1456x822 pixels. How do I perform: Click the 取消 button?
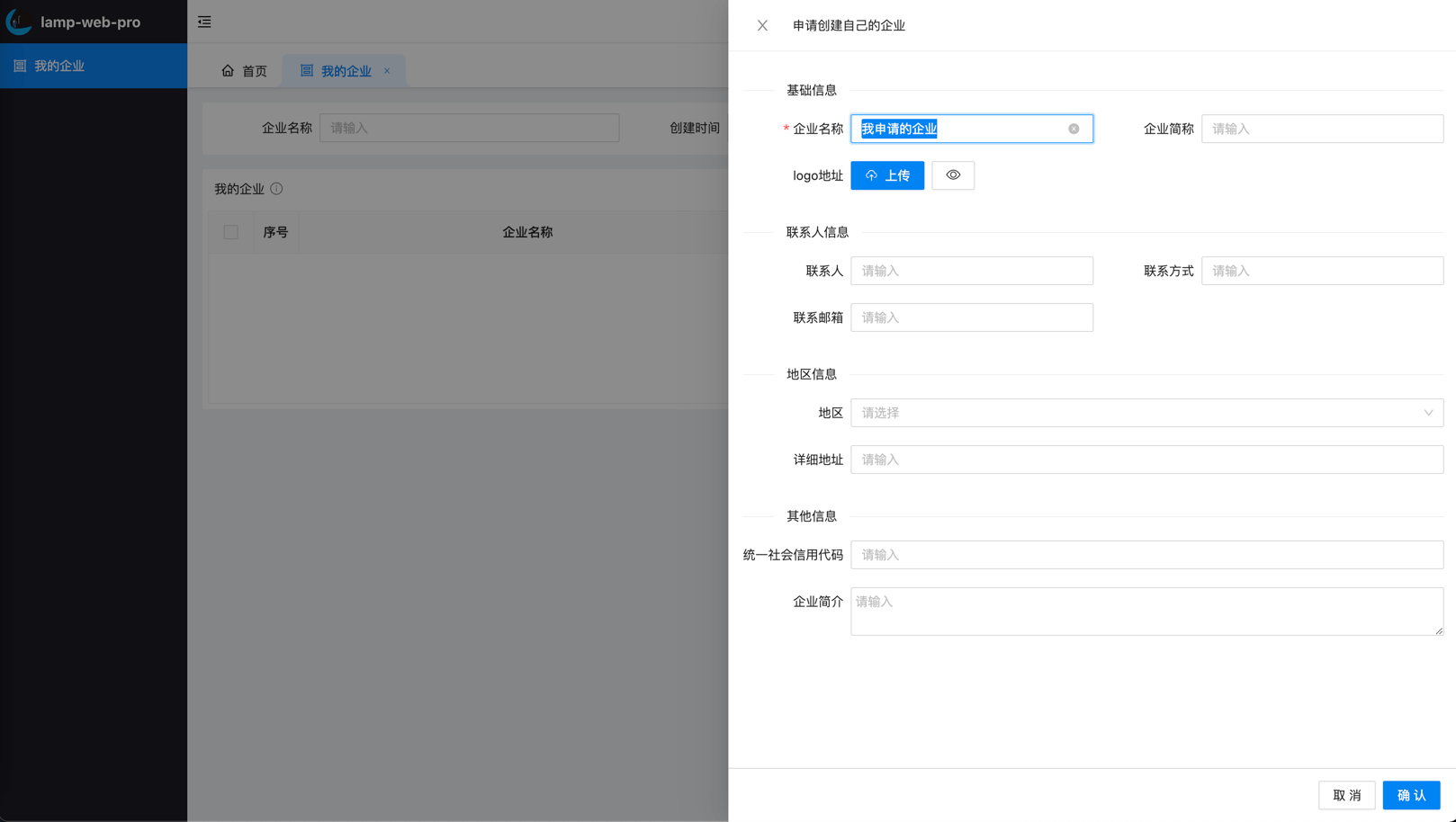[1346, 795]
